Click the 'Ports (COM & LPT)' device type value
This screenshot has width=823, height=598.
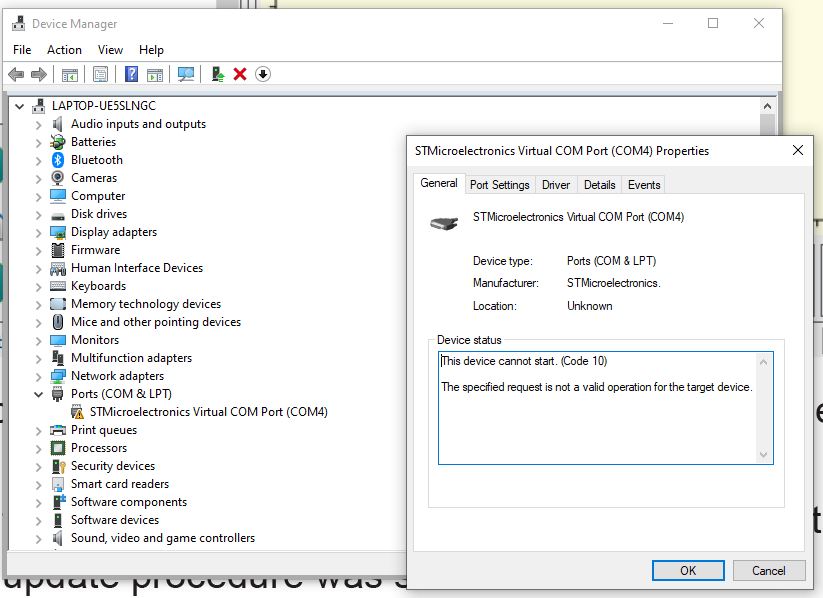tap(611, 261)
